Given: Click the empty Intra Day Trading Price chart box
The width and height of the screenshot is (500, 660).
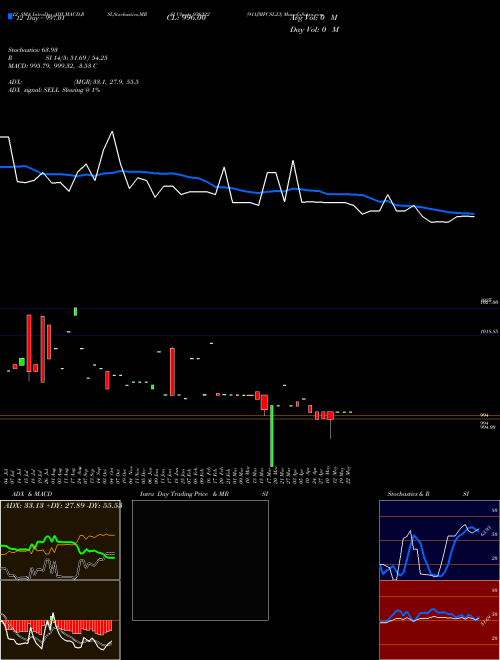Looking at the screenshot, I should point(200,560).
